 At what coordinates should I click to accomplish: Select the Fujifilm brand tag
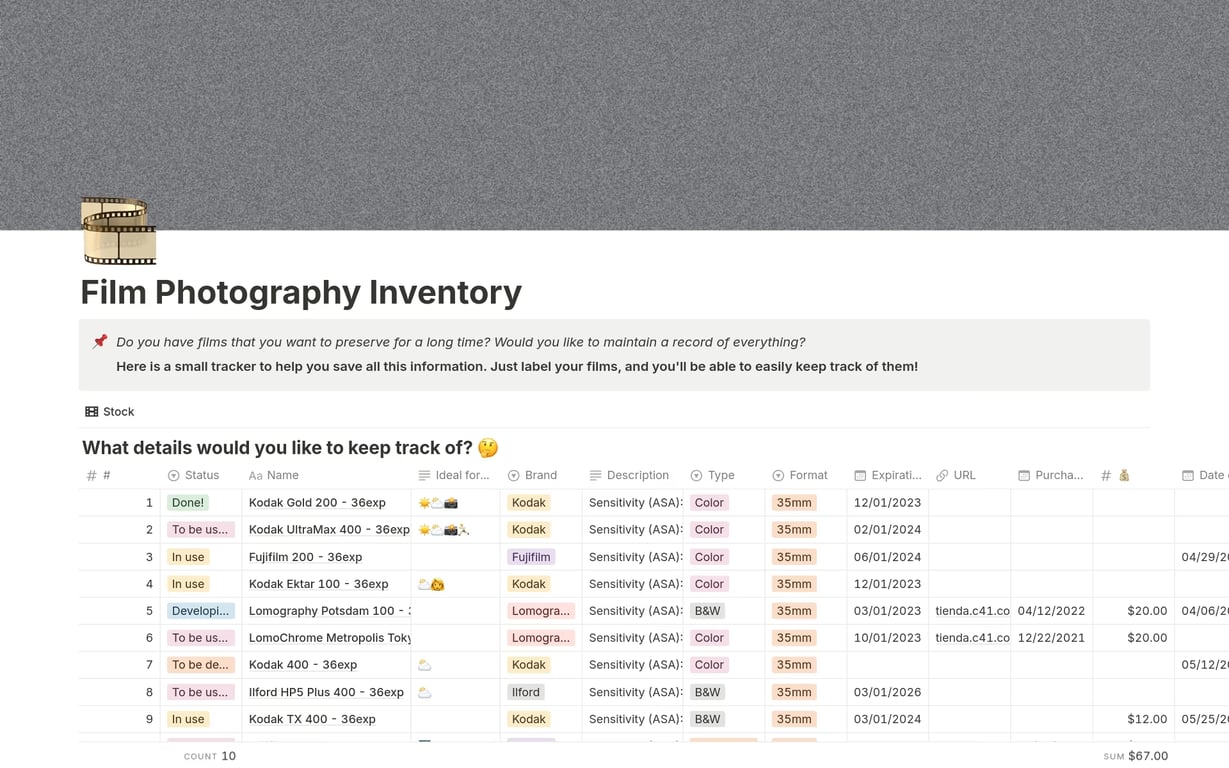tap(531, 557)
